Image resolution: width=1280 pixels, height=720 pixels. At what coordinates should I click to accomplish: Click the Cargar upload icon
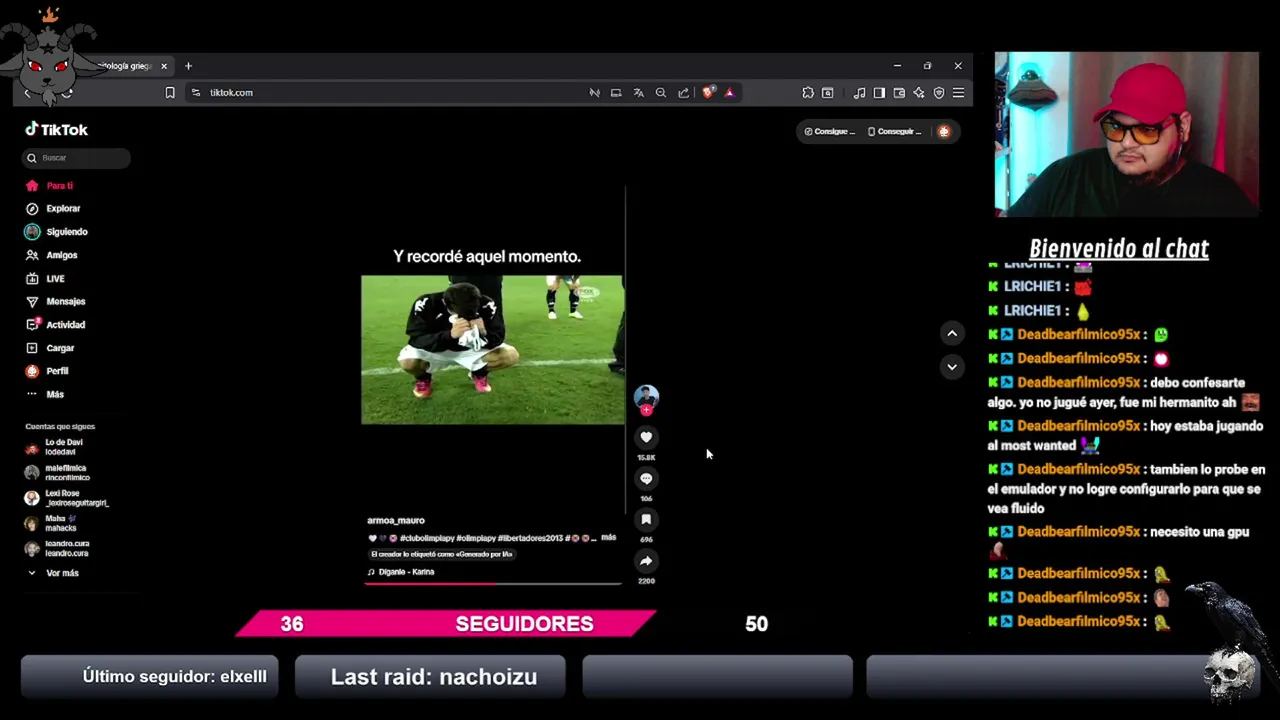pyautogui.click(x=32, y=348)
